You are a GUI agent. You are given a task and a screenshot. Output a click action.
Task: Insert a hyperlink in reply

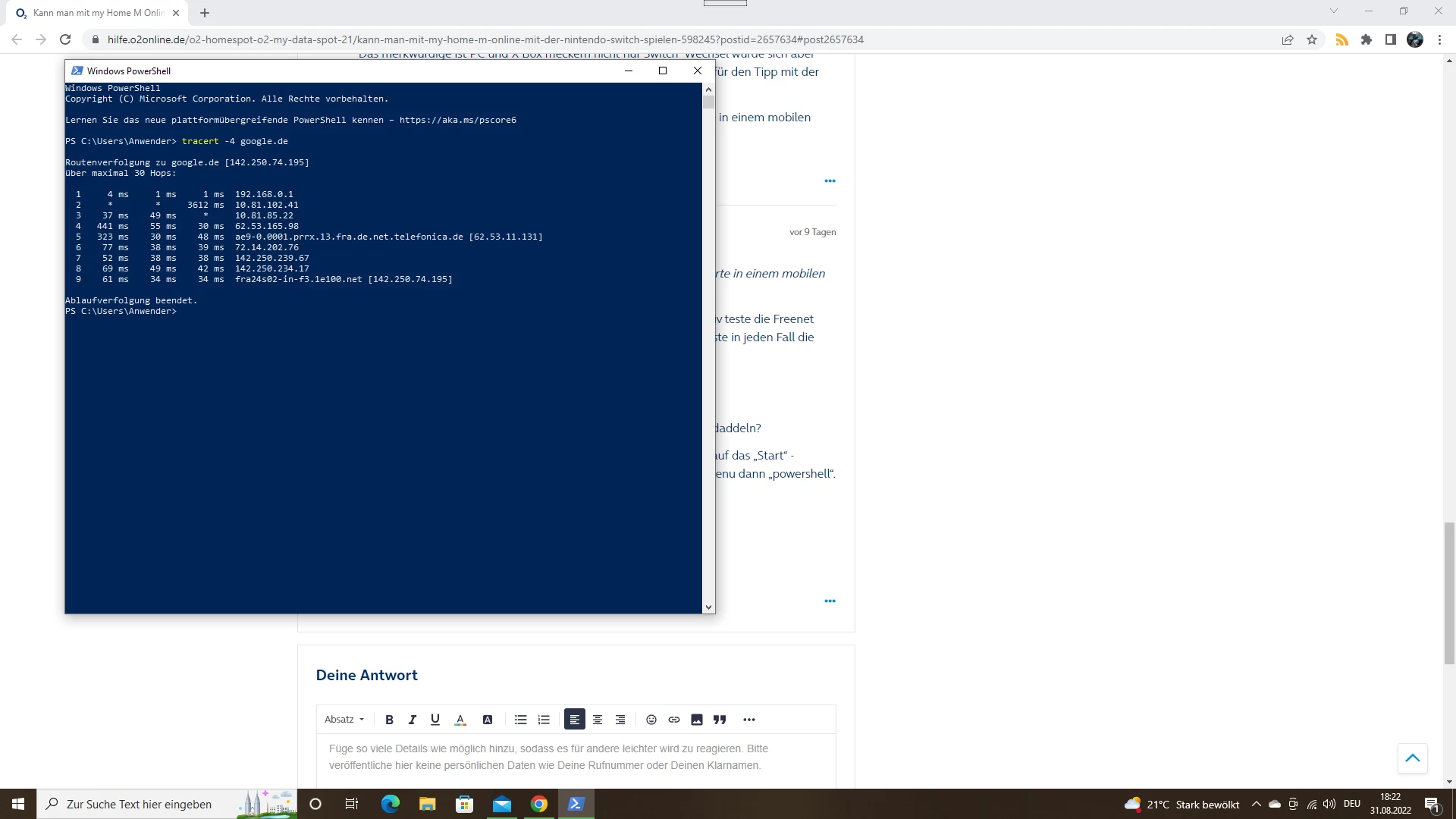tap(674, 720)
